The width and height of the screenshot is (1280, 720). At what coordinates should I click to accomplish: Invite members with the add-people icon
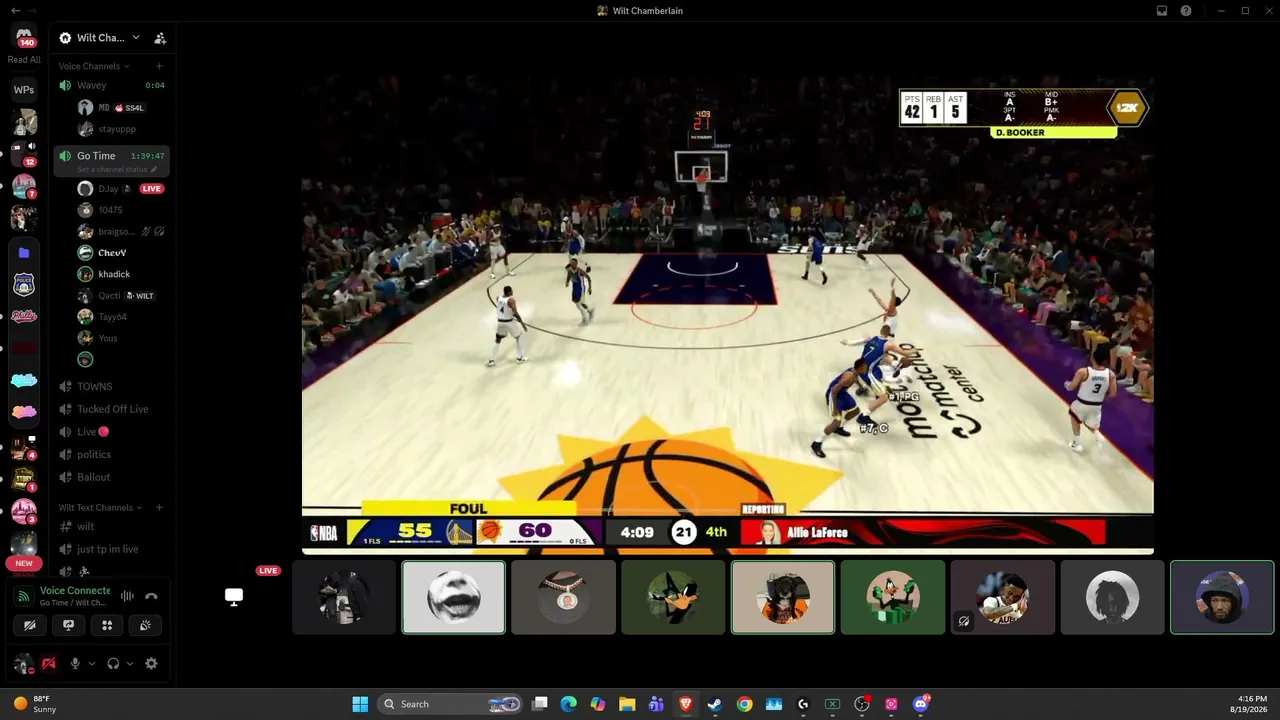[x=160, y=38]
